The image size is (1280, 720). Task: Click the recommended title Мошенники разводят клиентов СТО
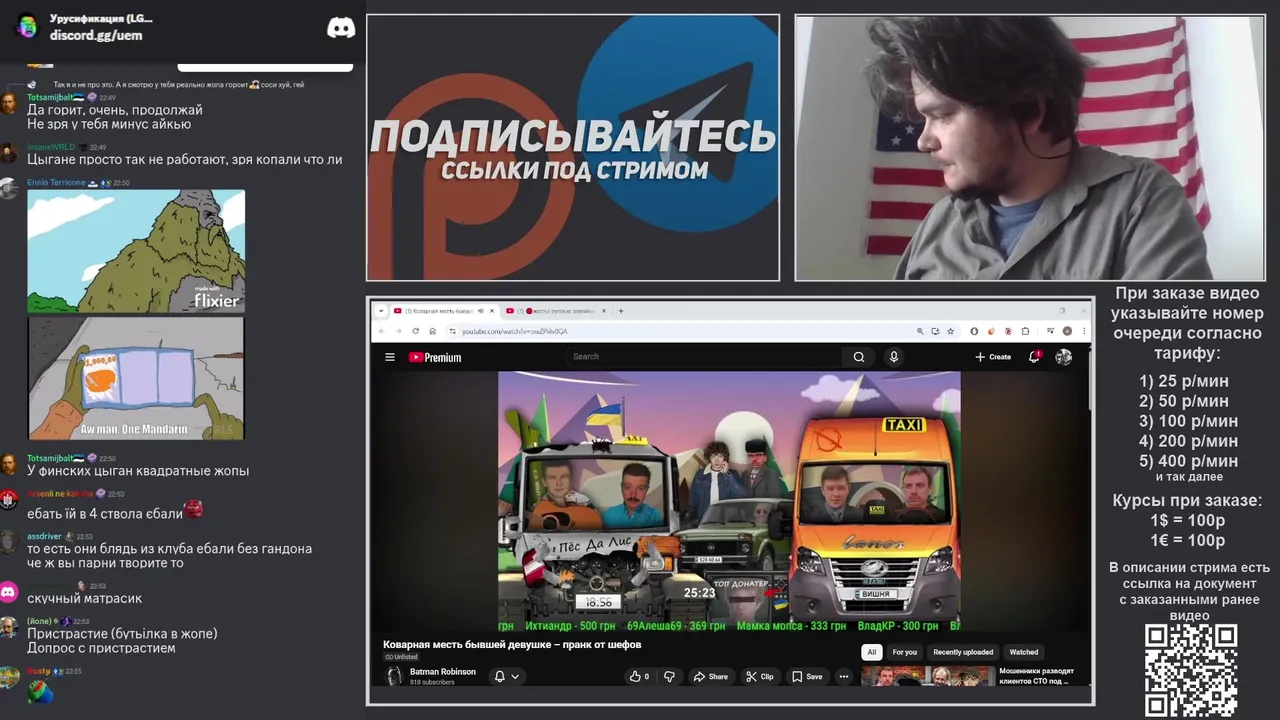1037,676
